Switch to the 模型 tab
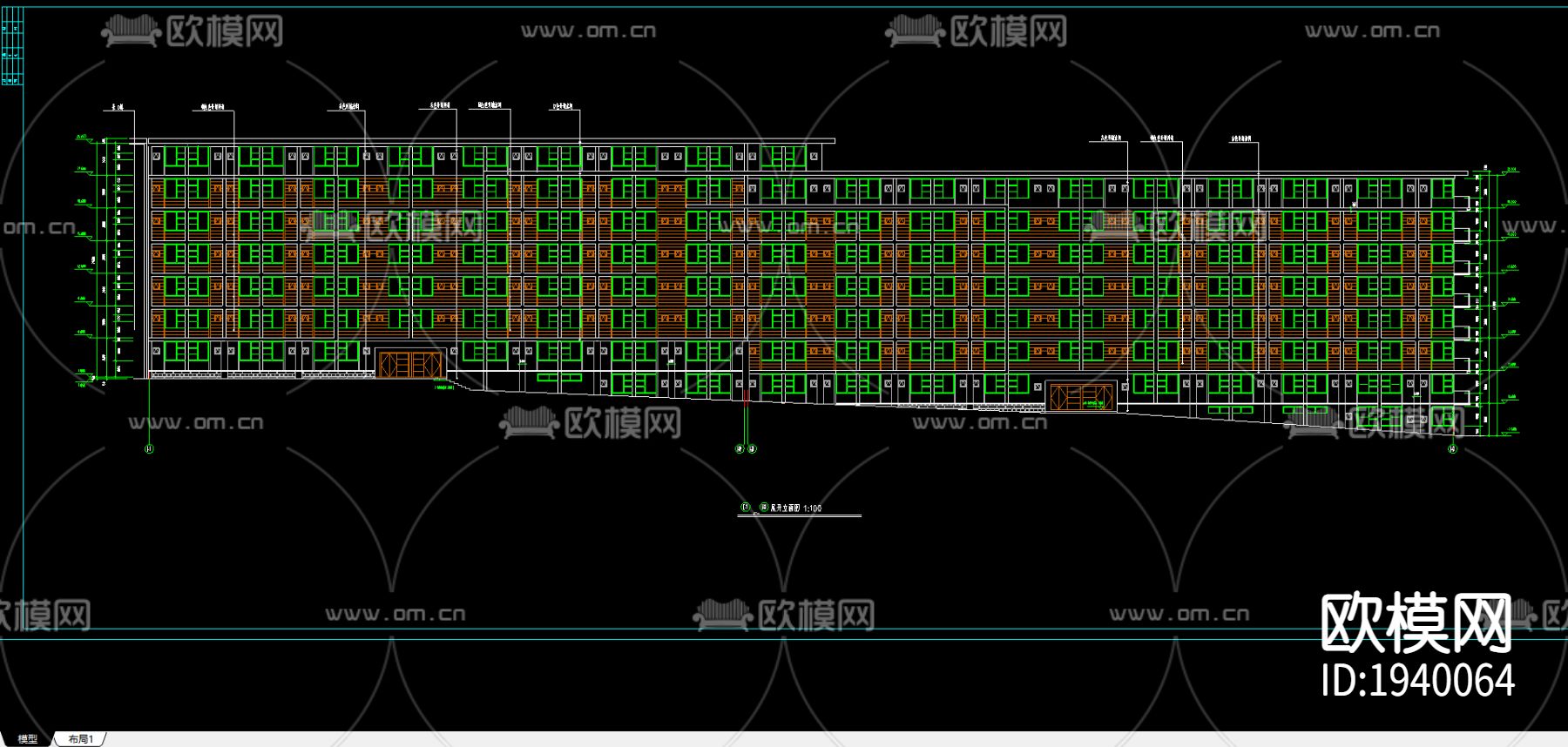The width and height of the screenshot is (1568, 747). [28, 739]
